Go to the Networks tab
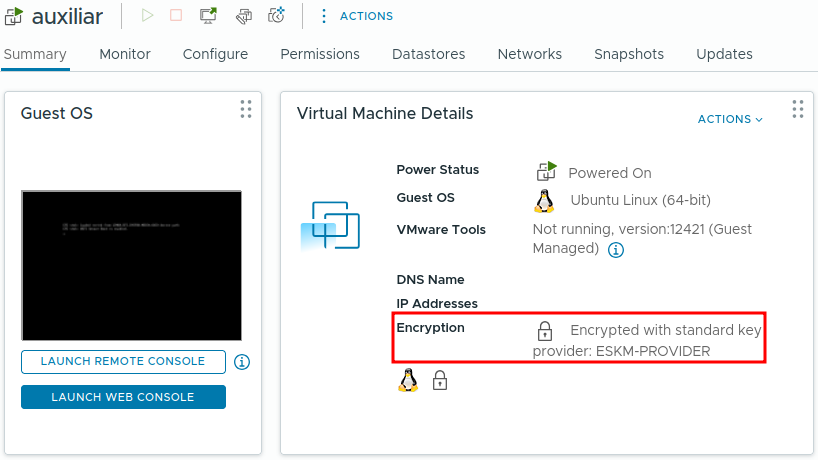 (x=530, y=54)
